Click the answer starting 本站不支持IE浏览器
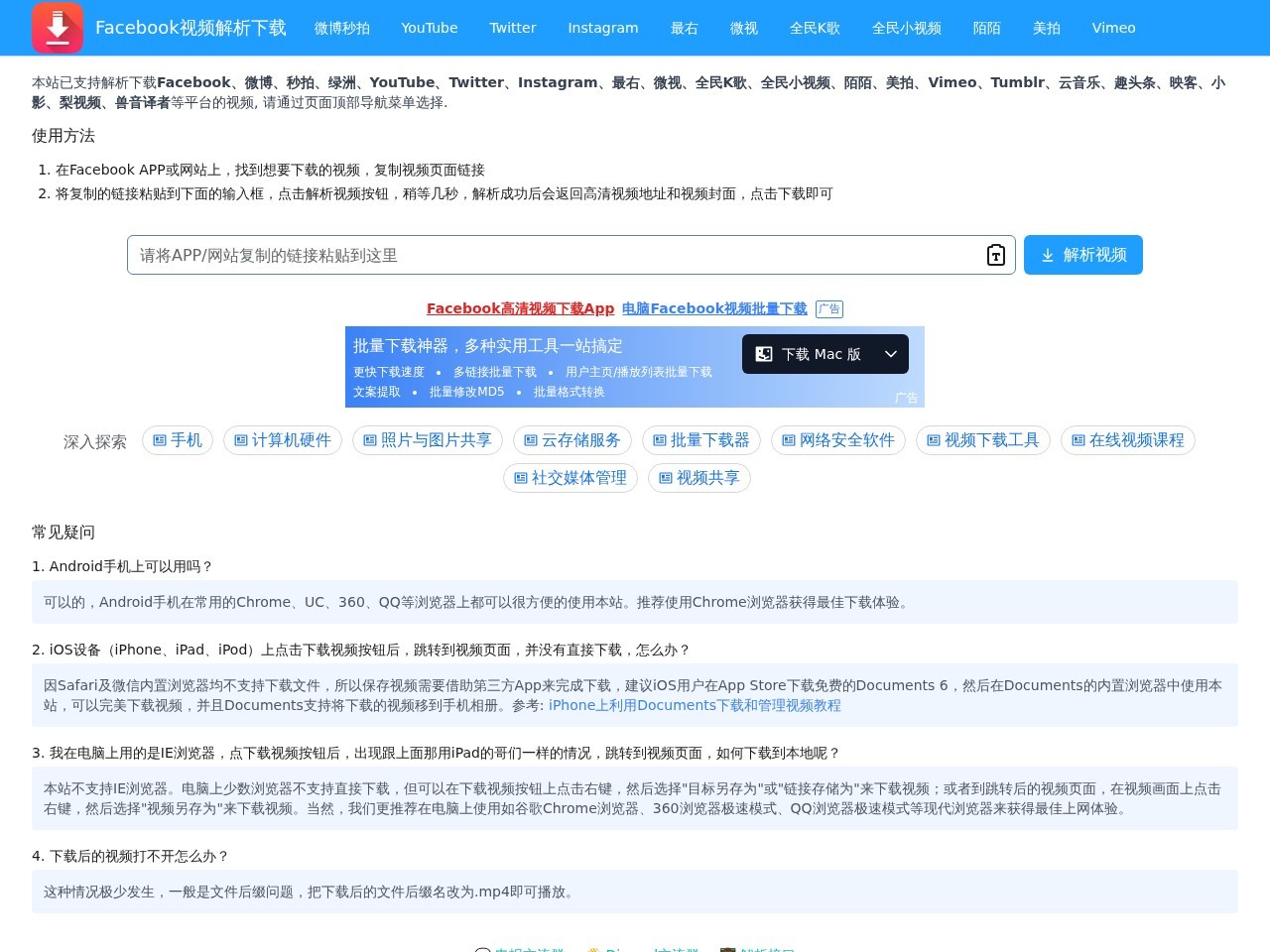The height and width of the screenshot is (952, 1270). (x=635, y=798)
